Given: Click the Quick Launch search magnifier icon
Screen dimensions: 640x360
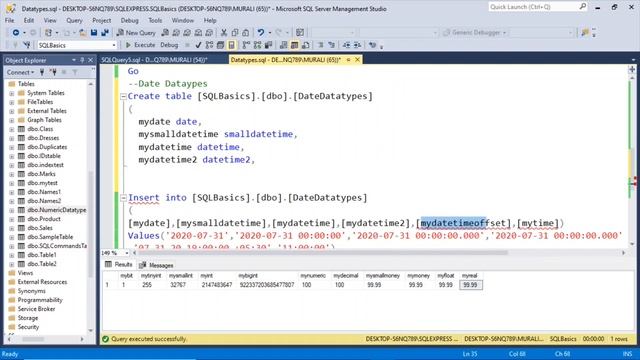Looking at the screenshot, I should 582,7.
